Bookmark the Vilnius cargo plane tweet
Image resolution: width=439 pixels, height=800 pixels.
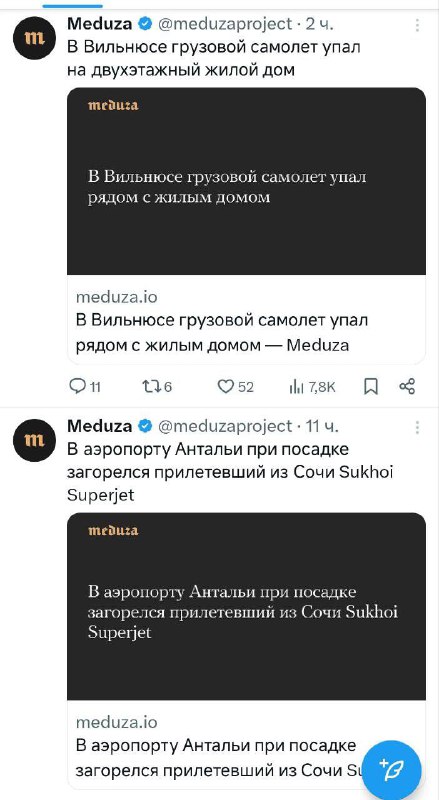point(371,387)
